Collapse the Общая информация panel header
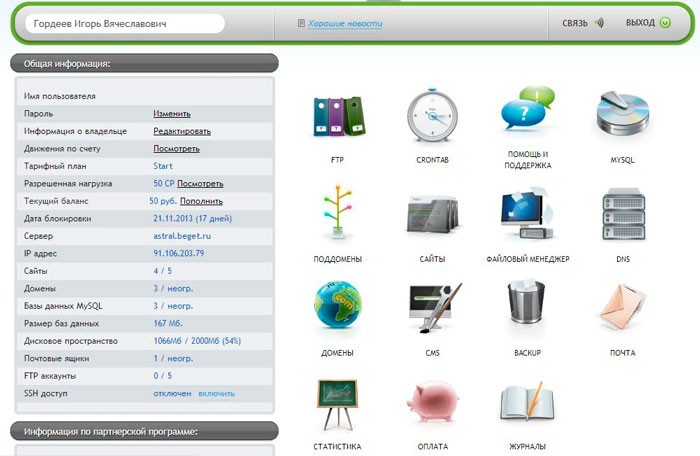 (144, 63)
